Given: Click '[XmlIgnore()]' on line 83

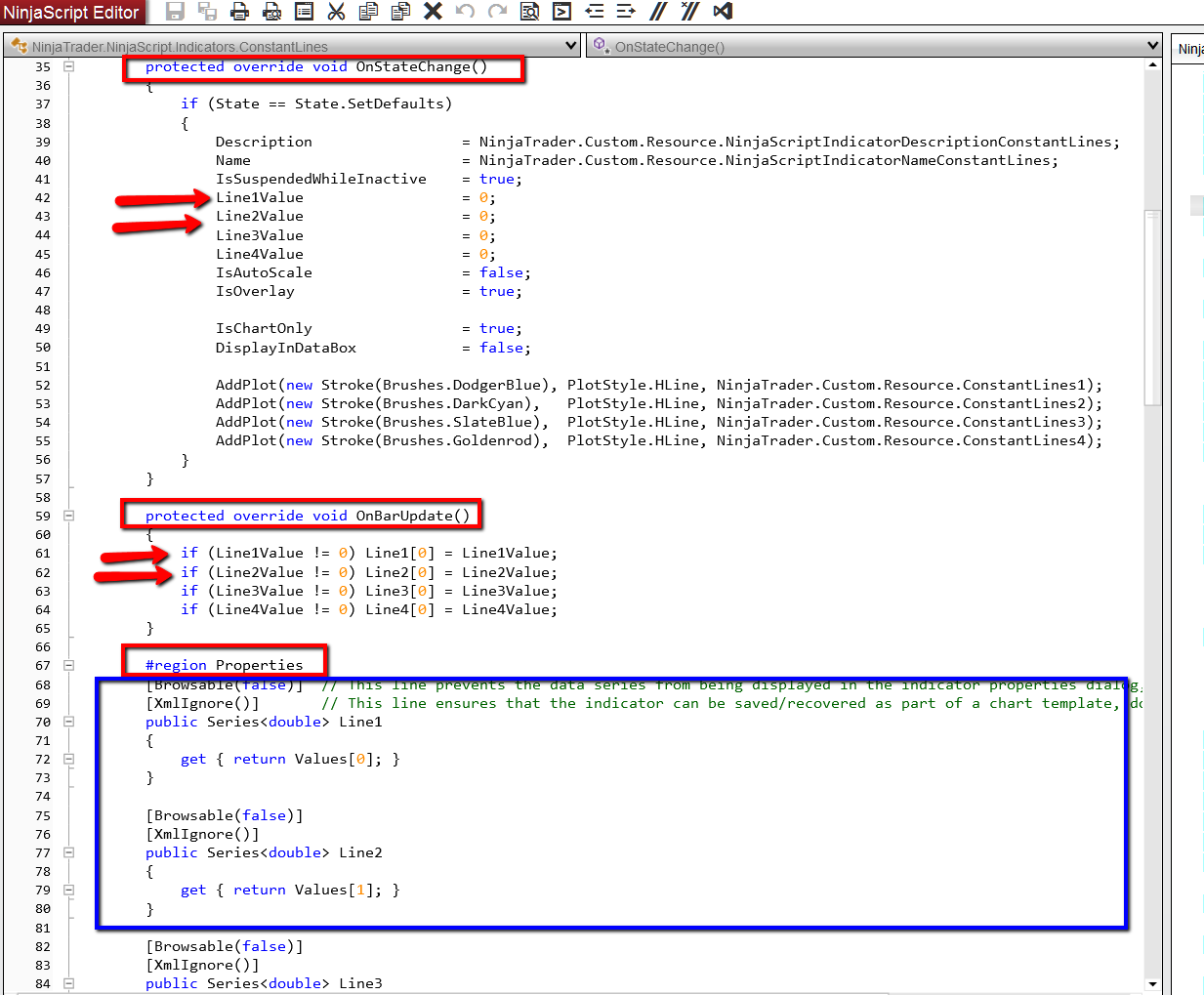Looking at the screenshot, I should click(x=203, y=965).
